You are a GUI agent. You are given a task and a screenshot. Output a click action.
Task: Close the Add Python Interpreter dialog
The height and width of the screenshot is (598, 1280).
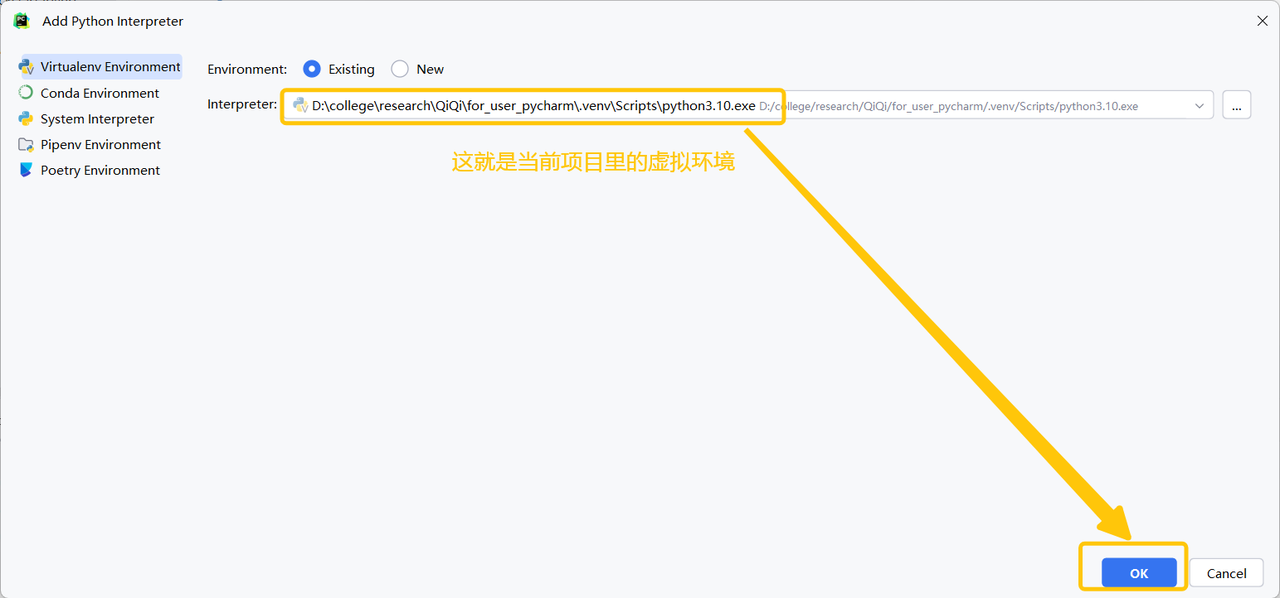[x=1257, y=21]
